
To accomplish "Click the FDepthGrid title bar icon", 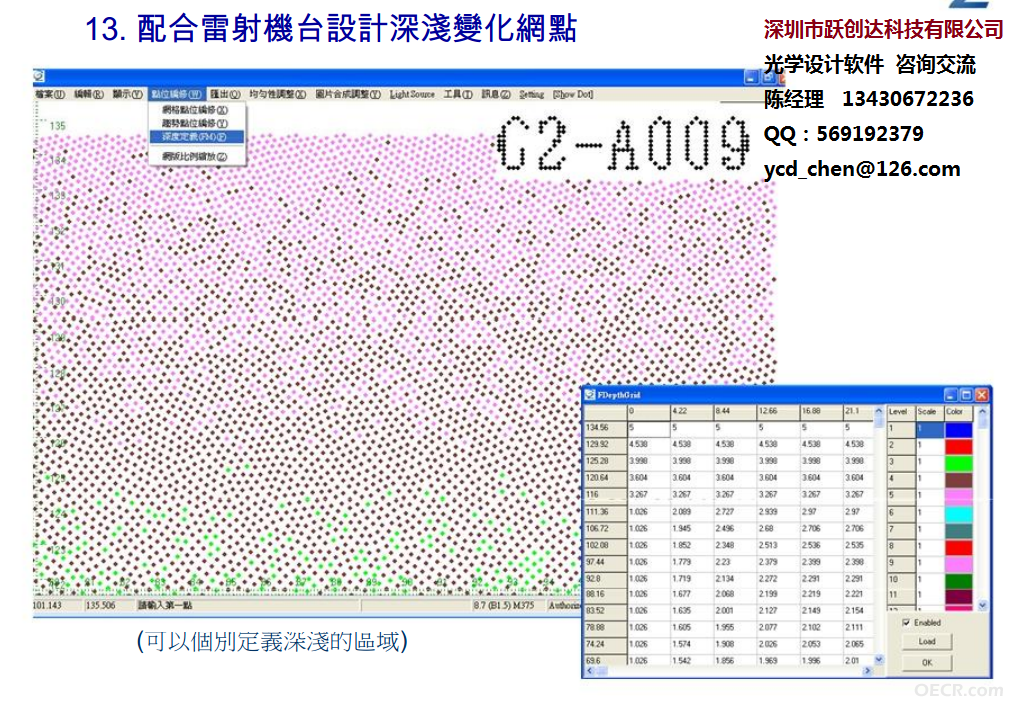I will (590, 394).
